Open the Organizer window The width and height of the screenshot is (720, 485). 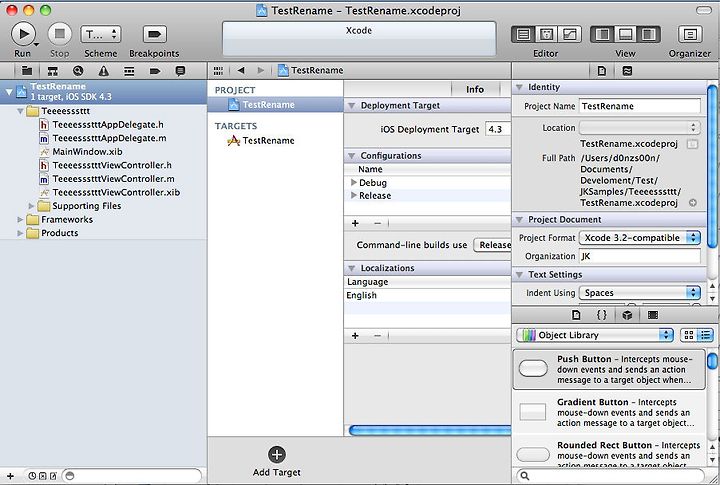click(x=690, y=34)
